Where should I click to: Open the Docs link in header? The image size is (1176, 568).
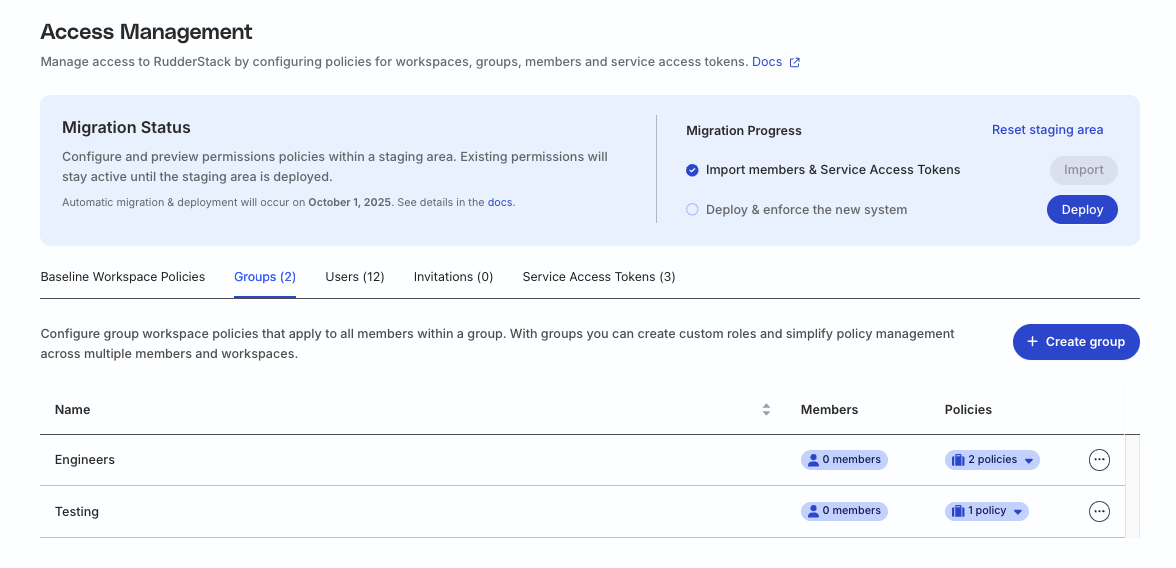coord(767,62)
